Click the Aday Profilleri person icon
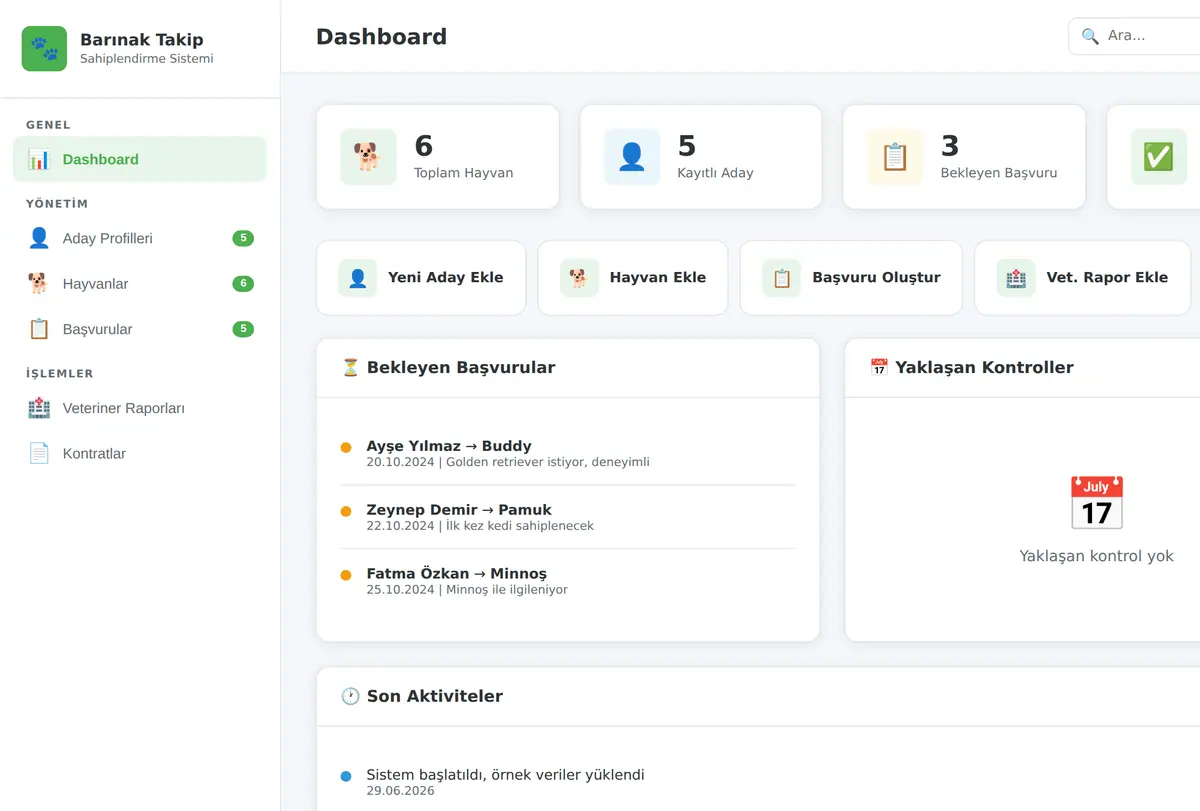This screenshot has height=811, width=1200. pyautogui.click(x=39, y=238)
